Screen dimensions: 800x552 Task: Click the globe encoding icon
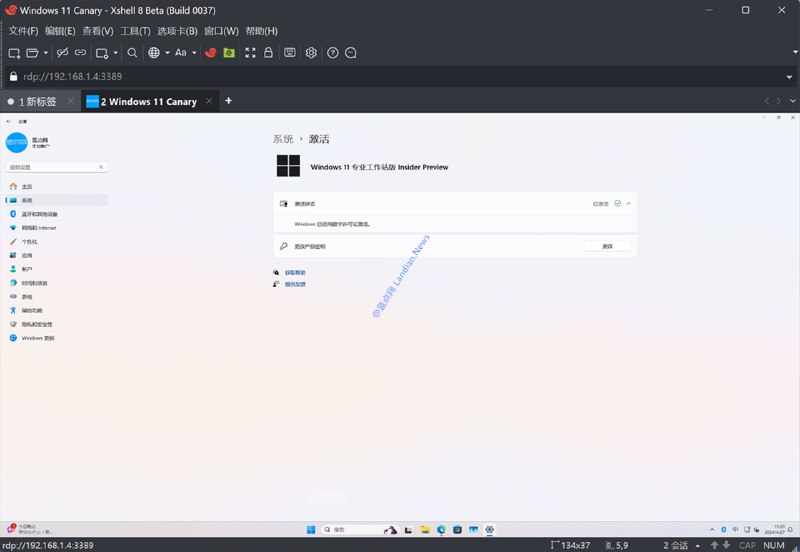(154, 53)
